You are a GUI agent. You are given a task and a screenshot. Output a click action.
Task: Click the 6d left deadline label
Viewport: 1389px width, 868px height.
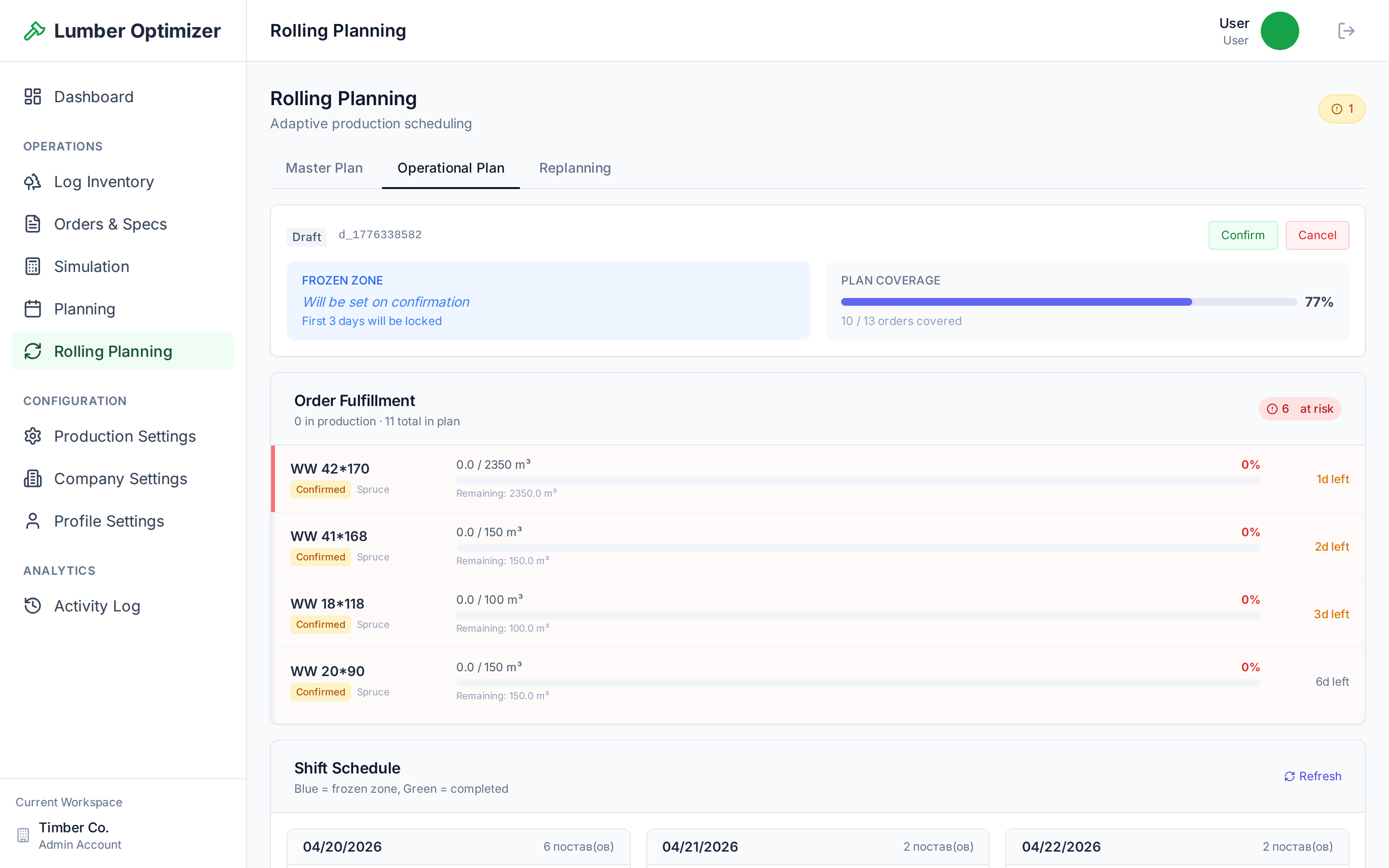pyautogui.click(x=1332, y=681)
